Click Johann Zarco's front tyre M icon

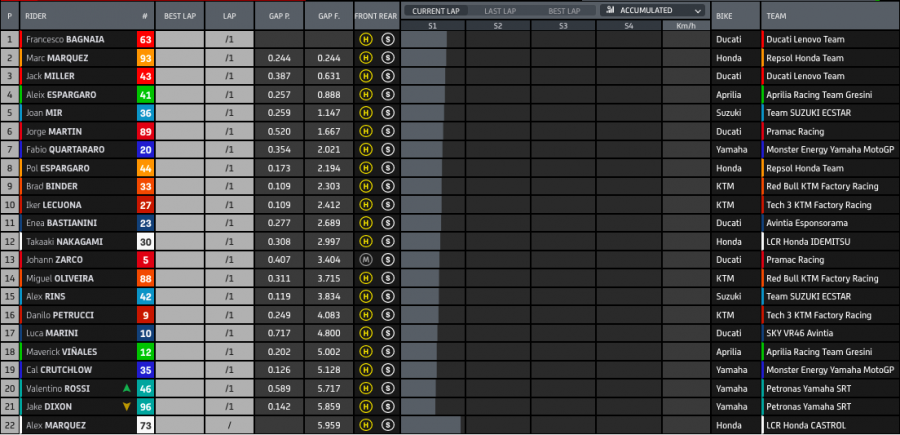tap(366, 259)
